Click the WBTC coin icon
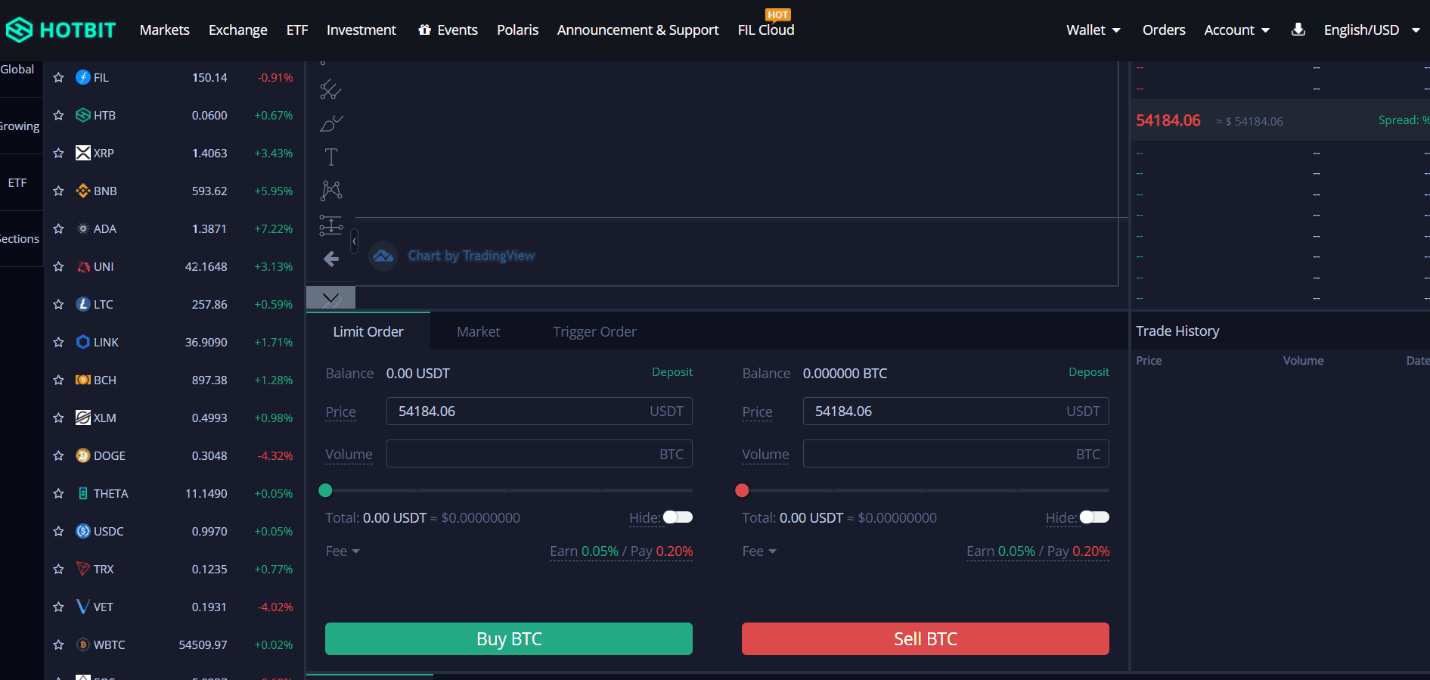The height and width of the screenshot is (680, 1430). [x=83, y=645]
